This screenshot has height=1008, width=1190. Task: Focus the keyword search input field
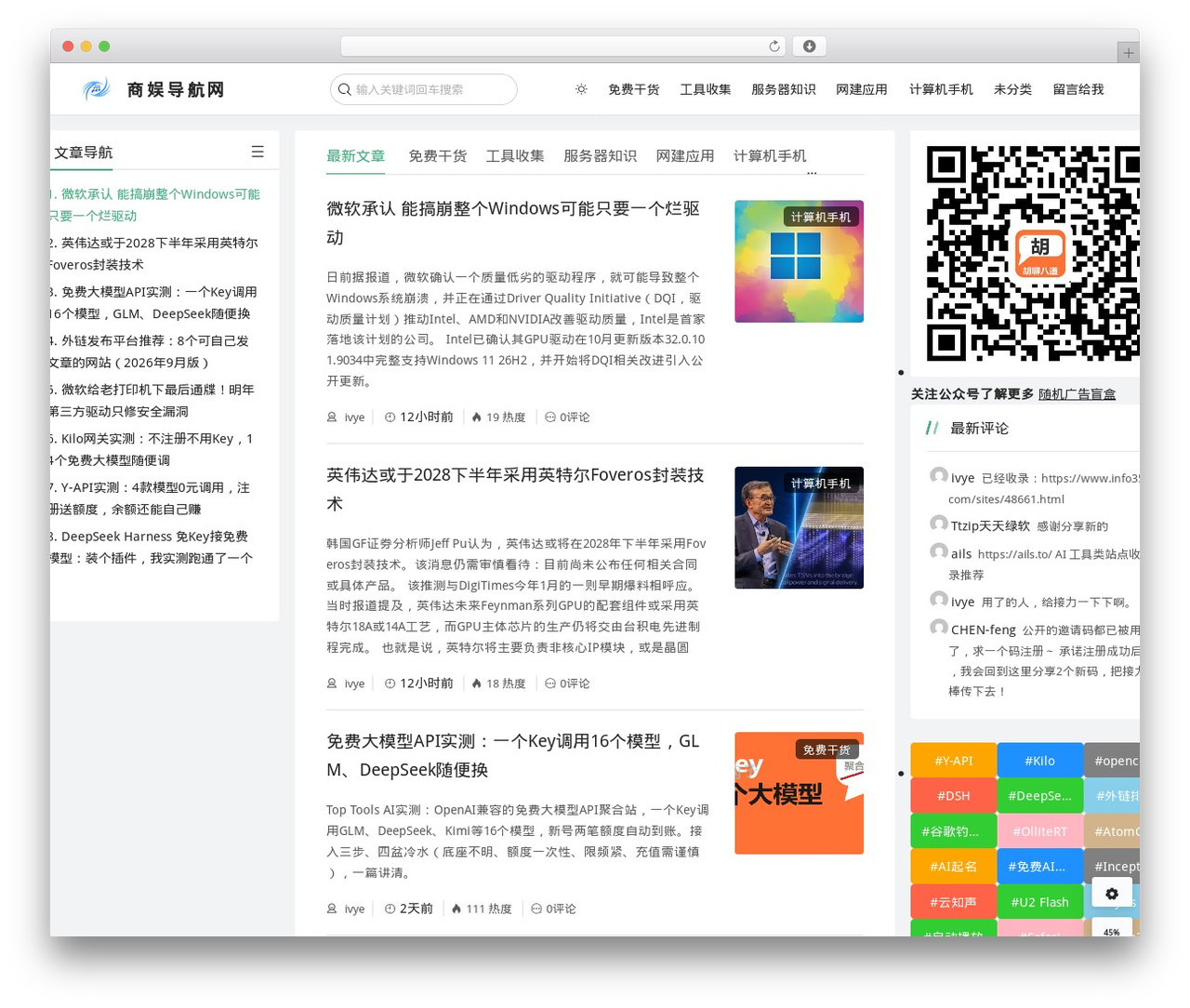pyautogui.click(x=424, y=89)
